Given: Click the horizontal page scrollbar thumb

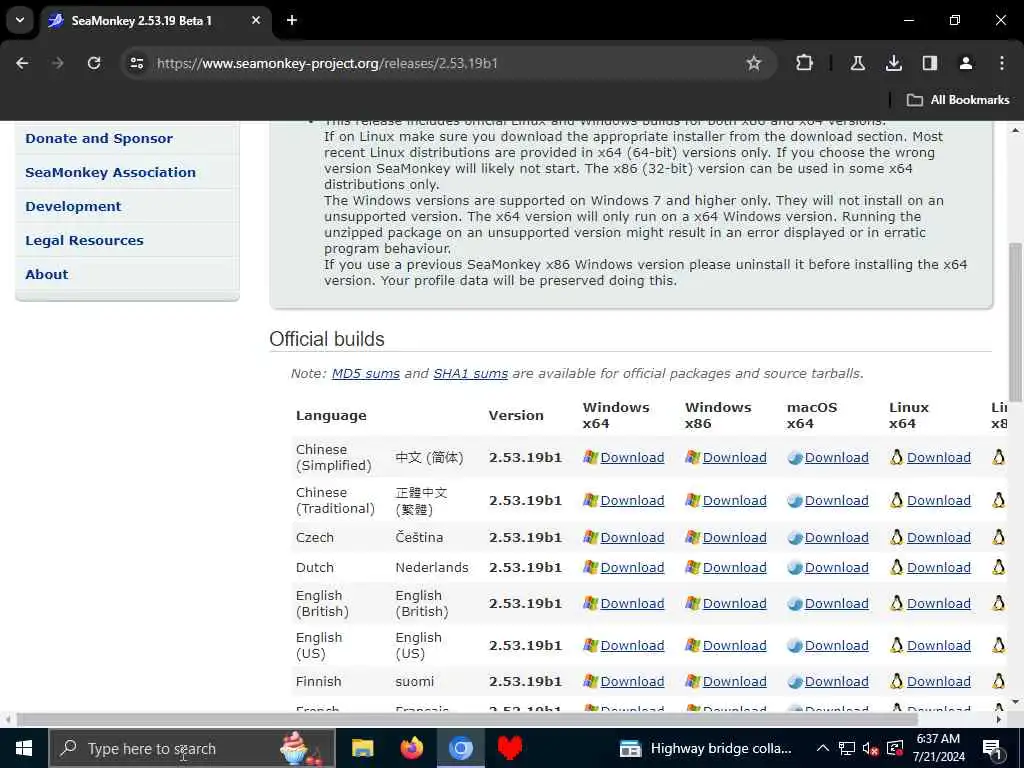Looking at the screenshot, I should click(467, 719).
